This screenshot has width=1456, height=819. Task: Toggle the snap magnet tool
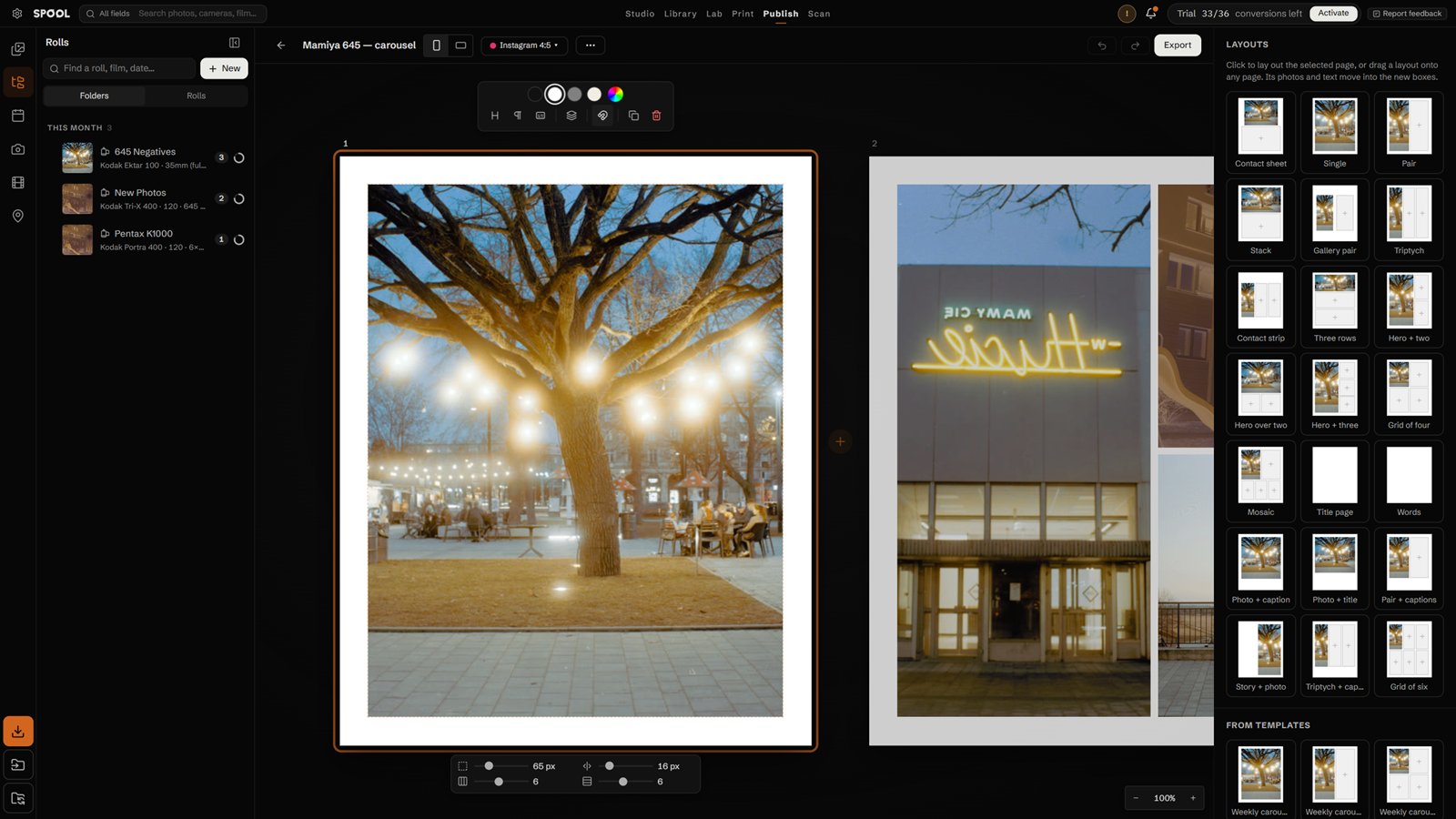point(602,116)
